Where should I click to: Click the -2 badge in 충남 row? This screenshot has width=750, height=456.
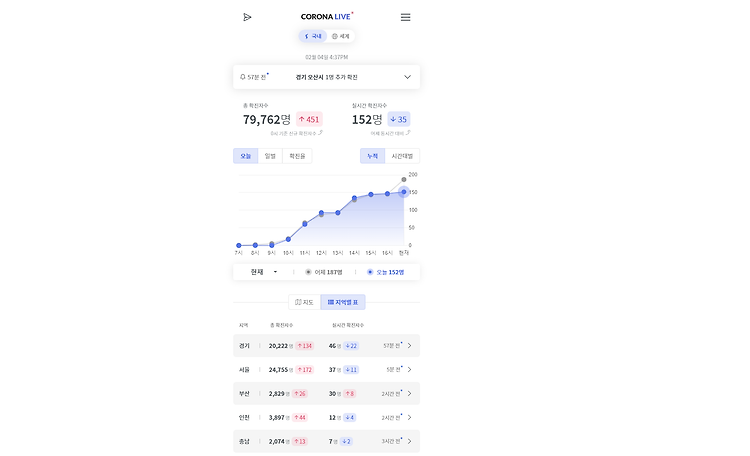[347, 441]
